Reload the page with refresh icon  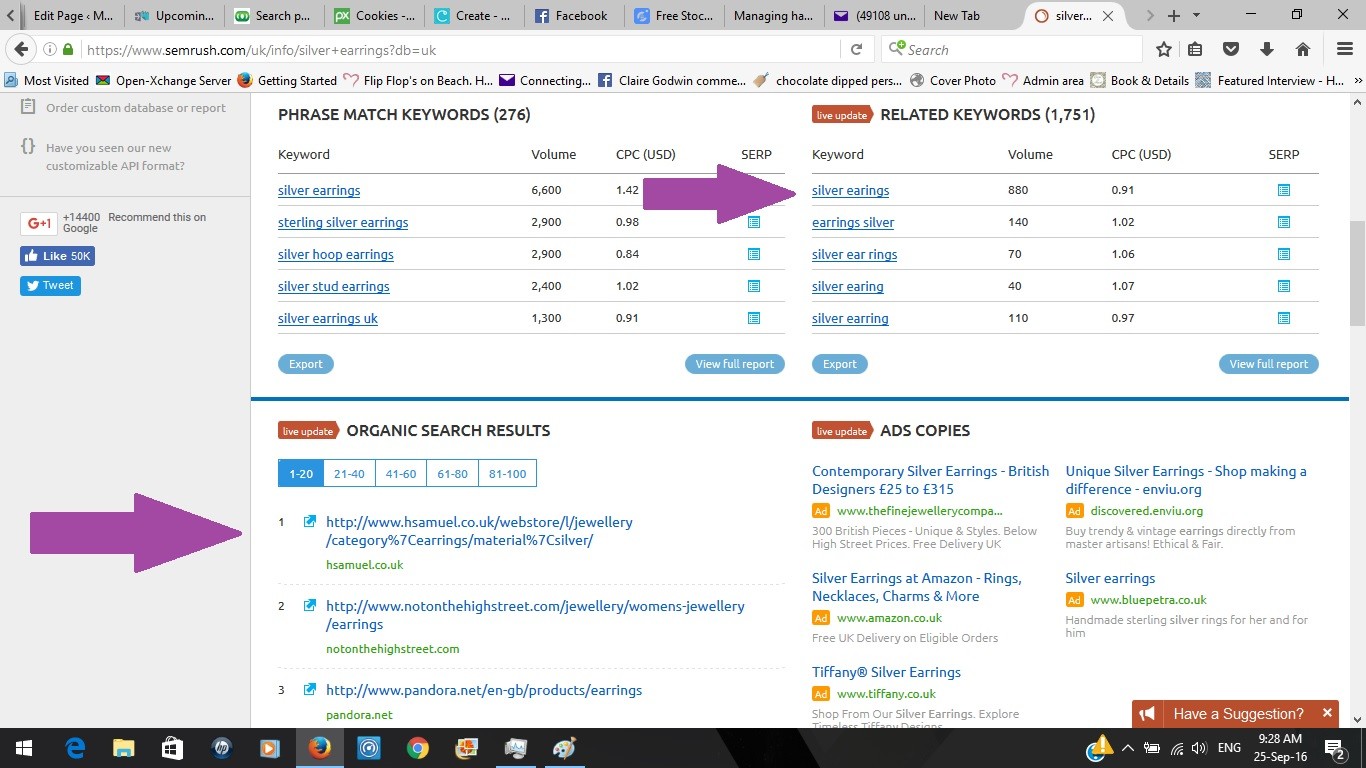pyautogui.click(x=857, y=49)
